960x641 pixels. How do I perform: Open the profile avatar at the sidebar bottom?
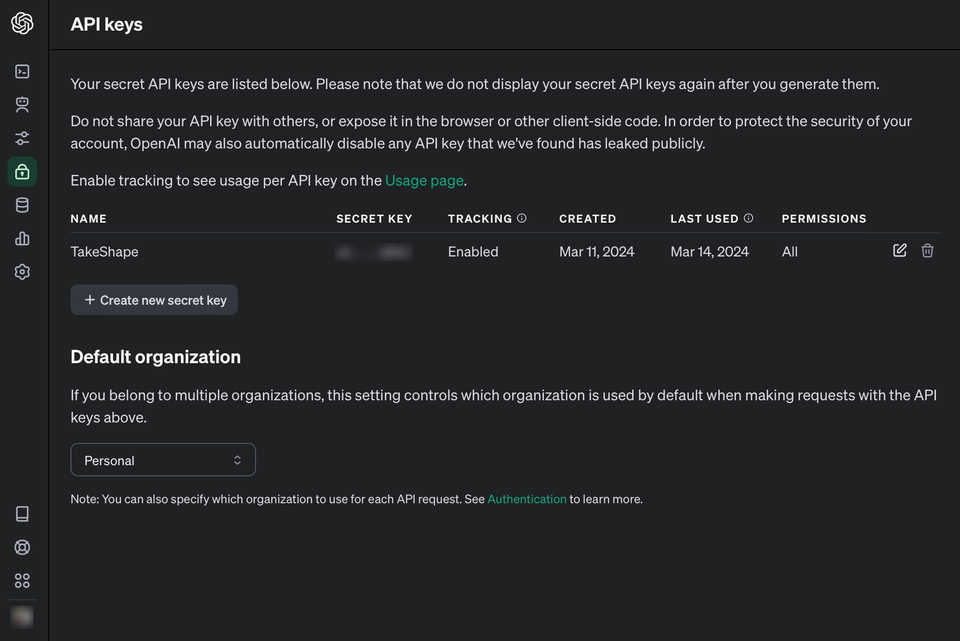click(22, 617)
